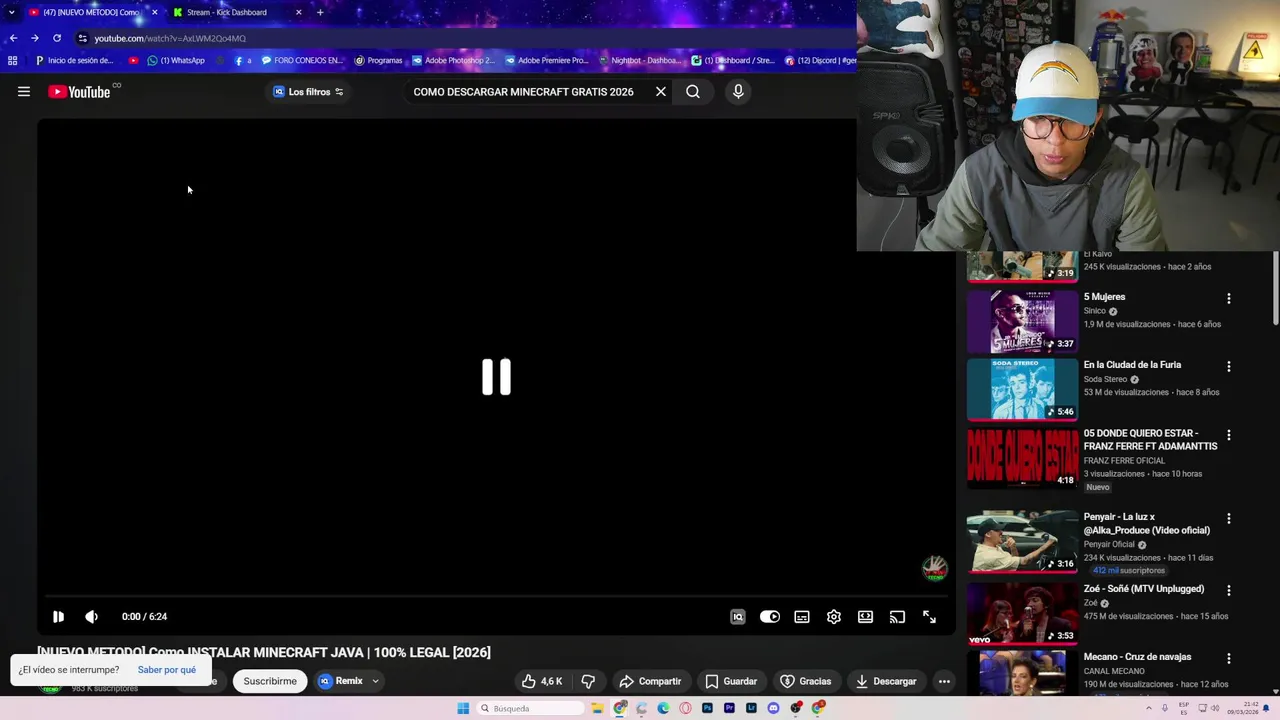The image size is (1280, 720).
Task: Subscribe with the Suscribirme button
Action: point(270,681)
